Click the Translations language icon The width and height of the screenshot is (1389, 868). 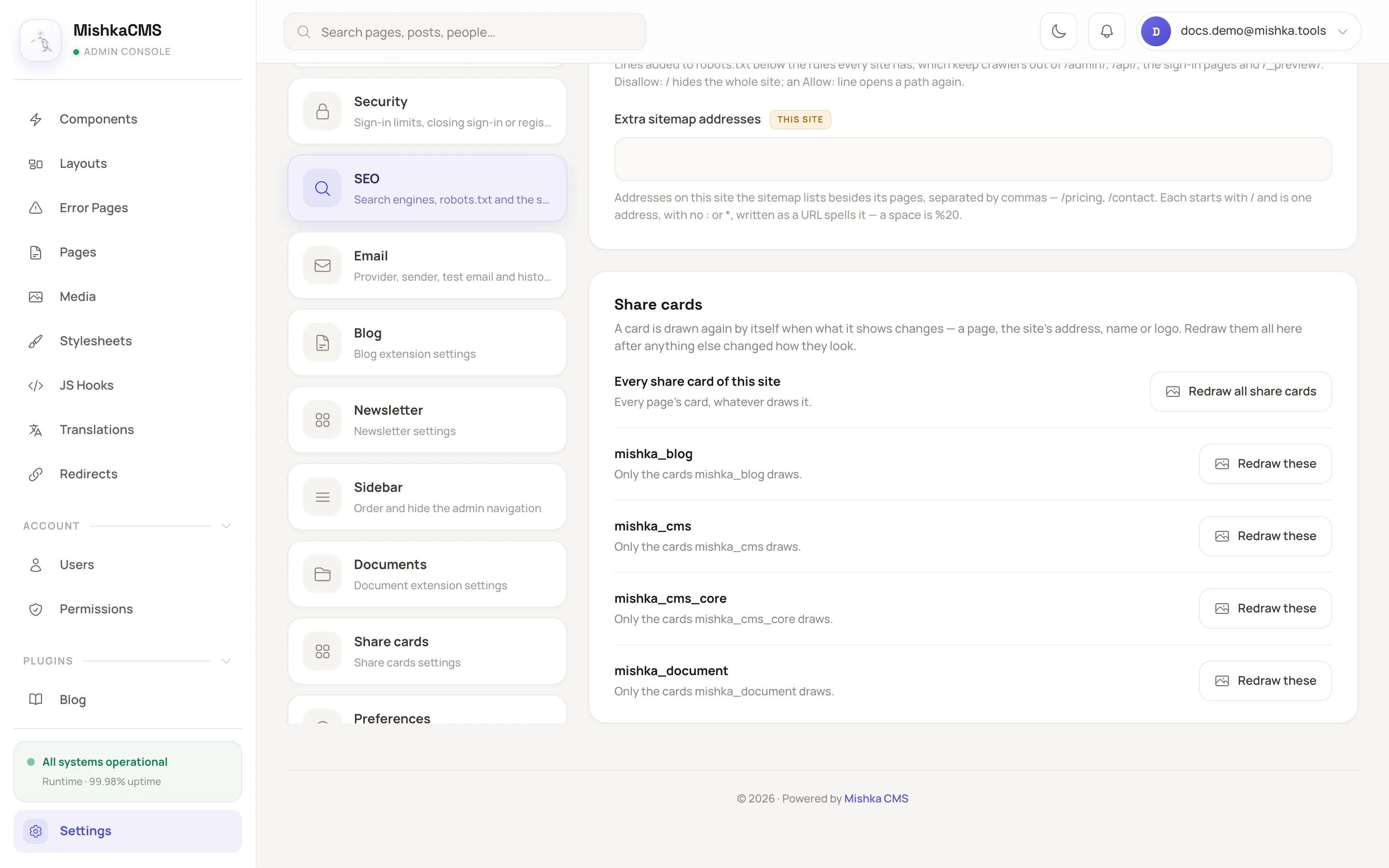click(36, 430)
